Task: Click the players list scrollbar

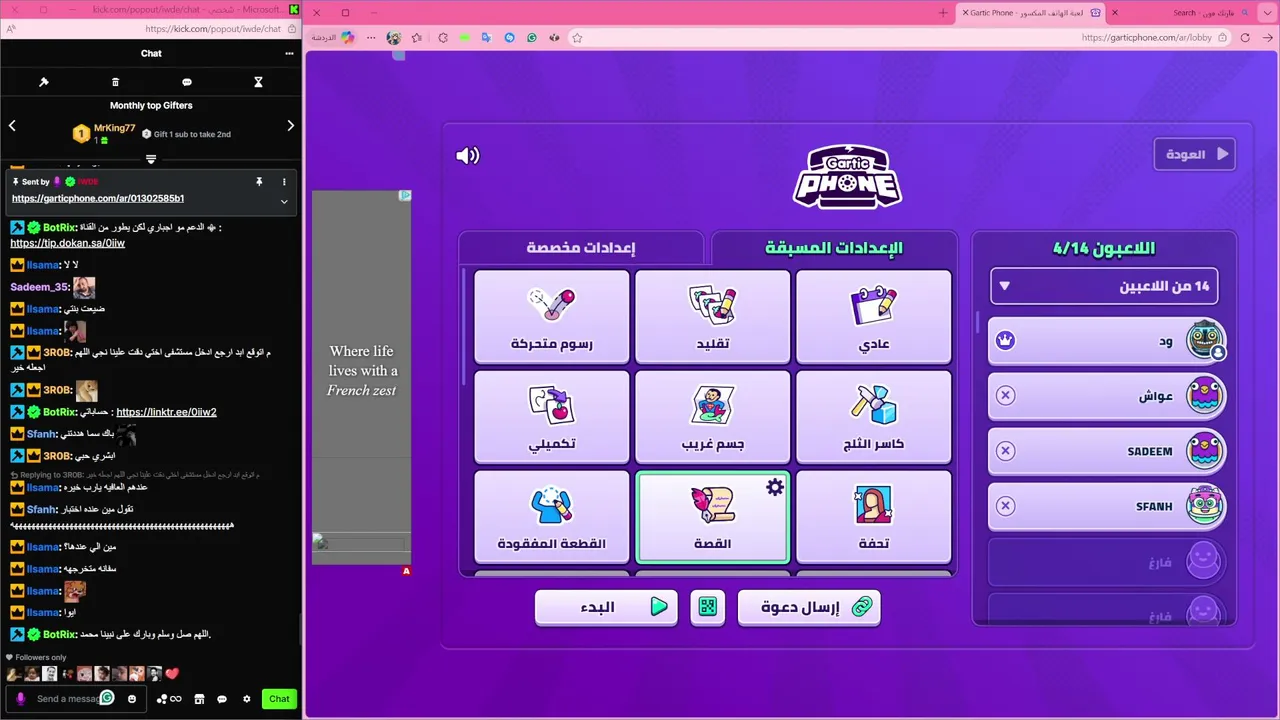Action: pos(979,322)
